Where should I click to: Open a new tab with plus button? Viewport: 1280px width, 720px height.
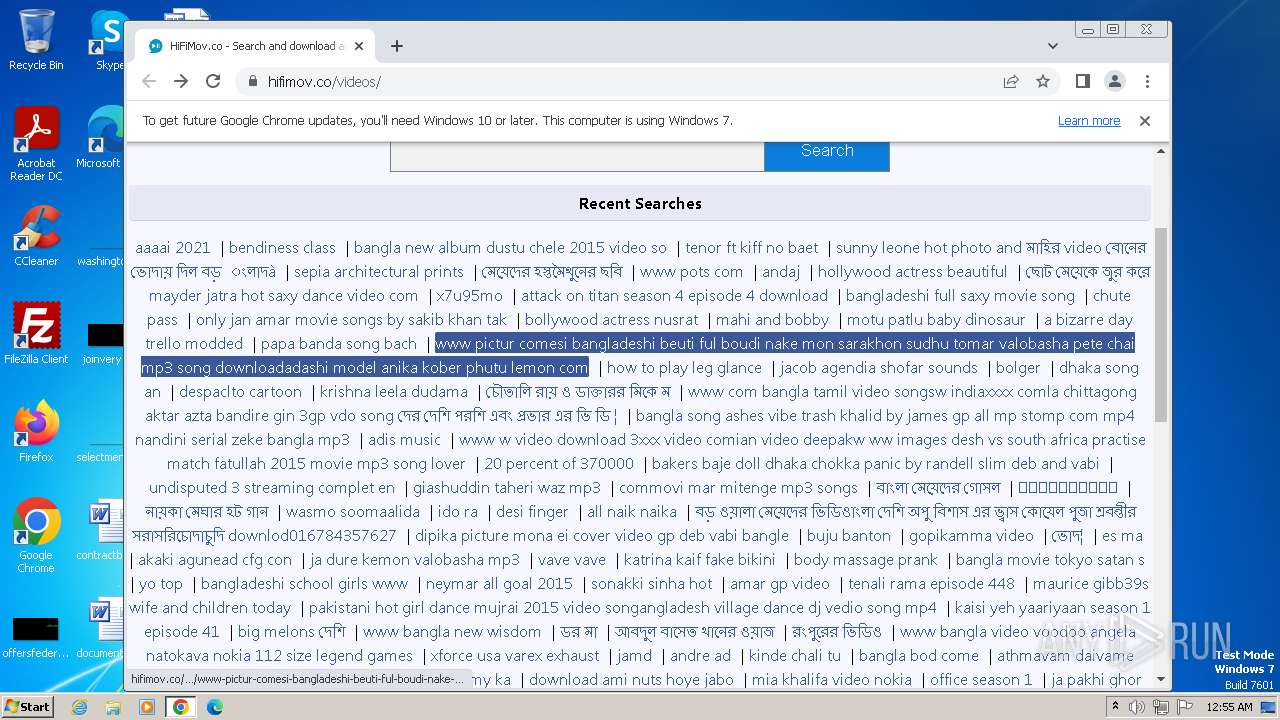(397, 46)
